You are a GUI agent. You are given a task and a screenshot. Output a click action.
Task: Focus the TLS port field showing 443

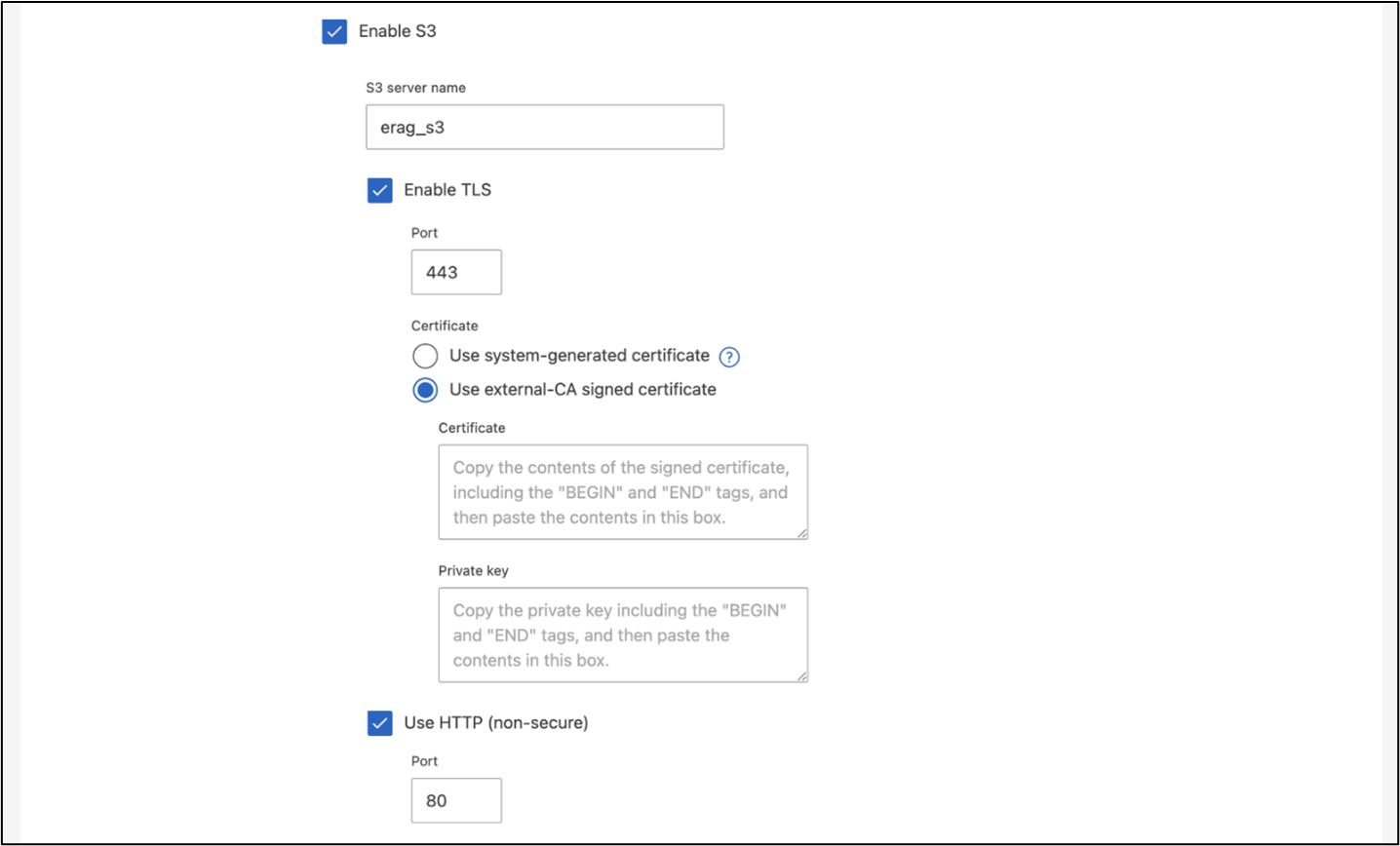(456, 273)
